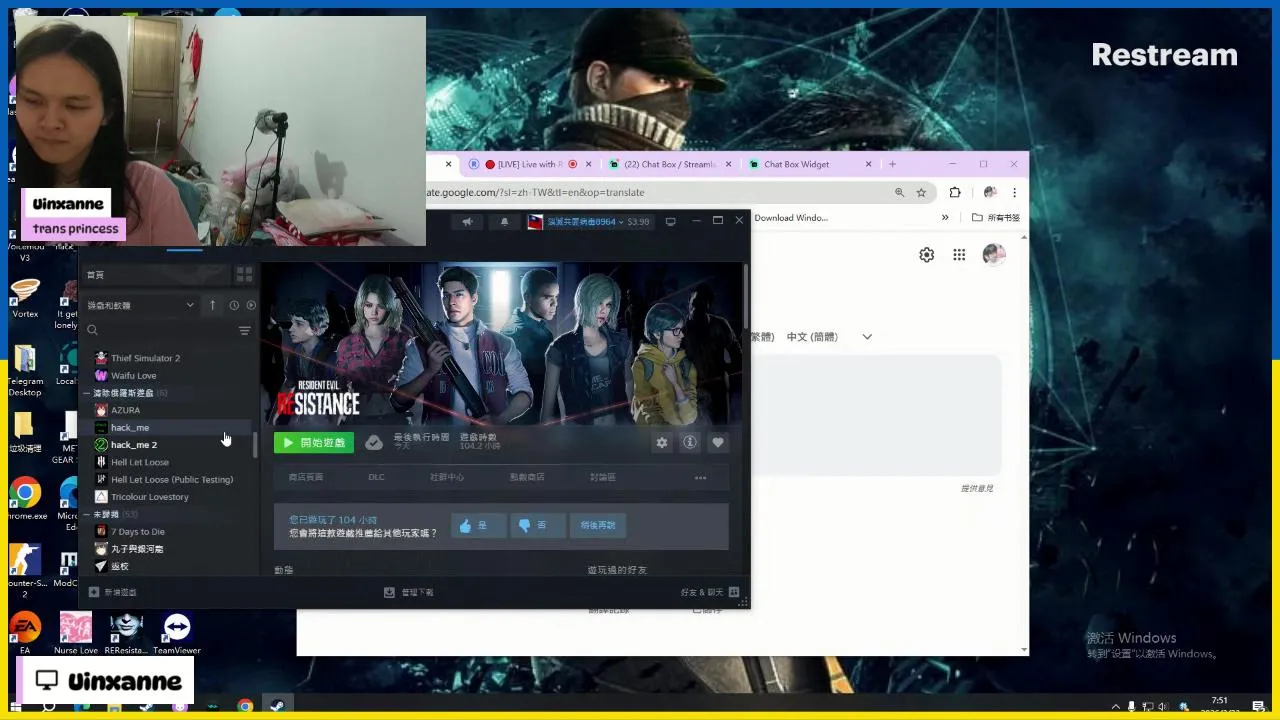Viewport: 1280px width, 720px height.
Task: Open friends and chat in Steam
Action: tap(709, 592)
